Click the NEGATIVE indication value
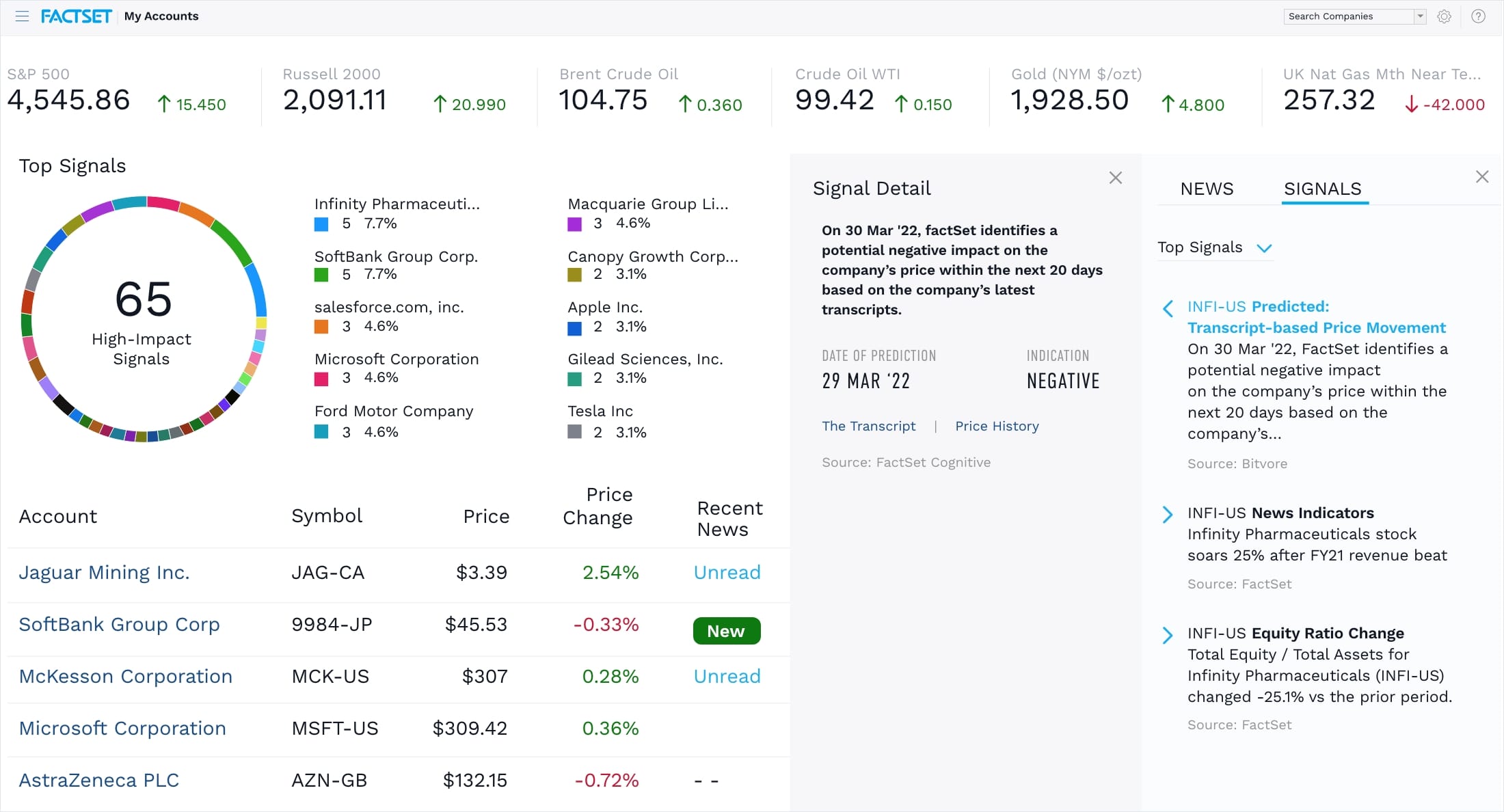 (x=1063, y=381)
